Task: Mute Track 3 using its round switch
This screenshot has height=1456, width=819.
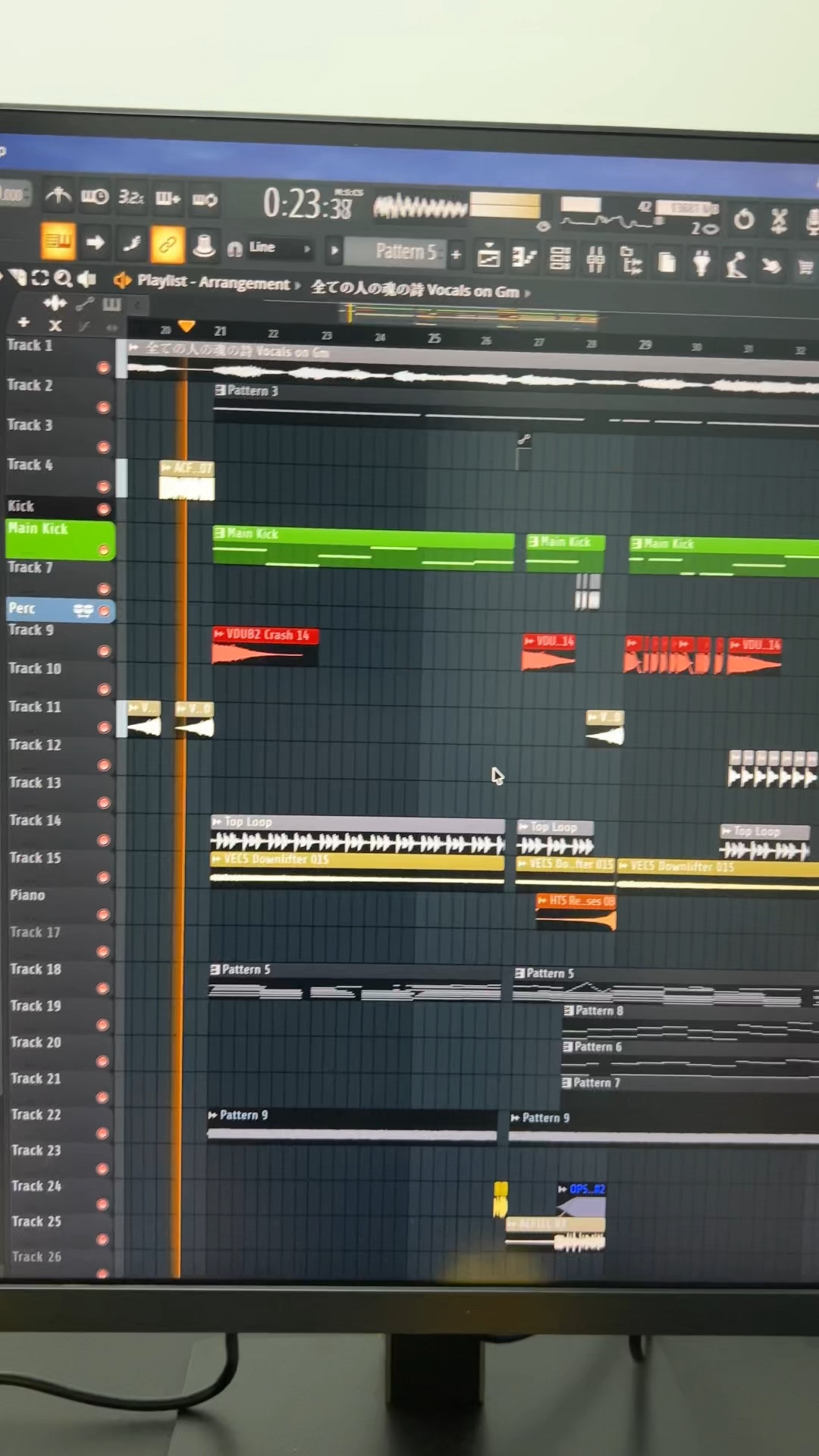Action: pos(103,447)
